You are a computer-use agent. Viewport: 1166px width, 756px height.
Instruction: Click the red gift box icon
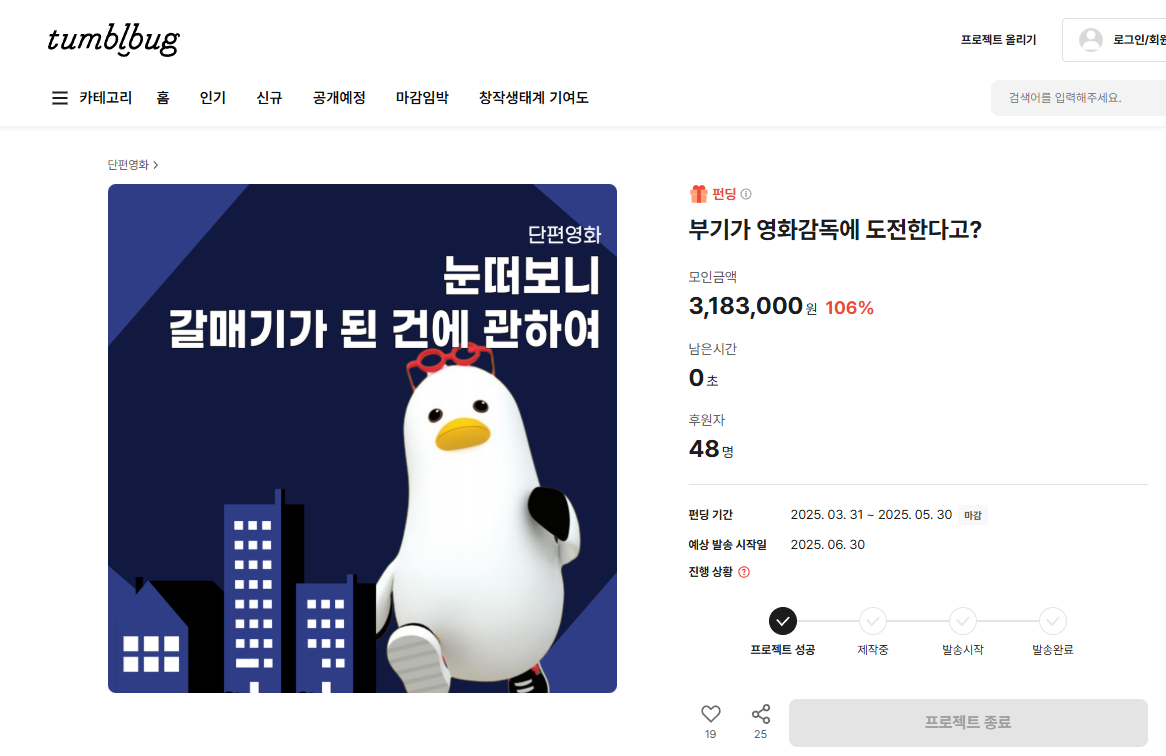pyautogui.click(x=698, y=194)
